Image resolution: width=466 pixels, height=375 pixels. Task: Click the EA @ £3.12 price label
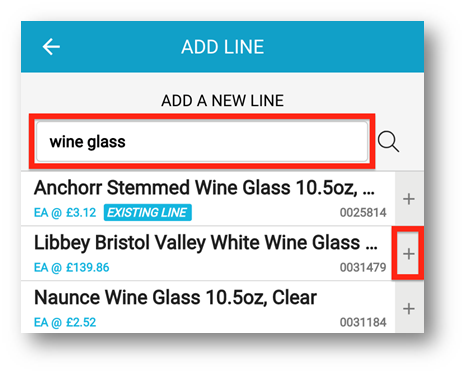[x=65, y=213]
